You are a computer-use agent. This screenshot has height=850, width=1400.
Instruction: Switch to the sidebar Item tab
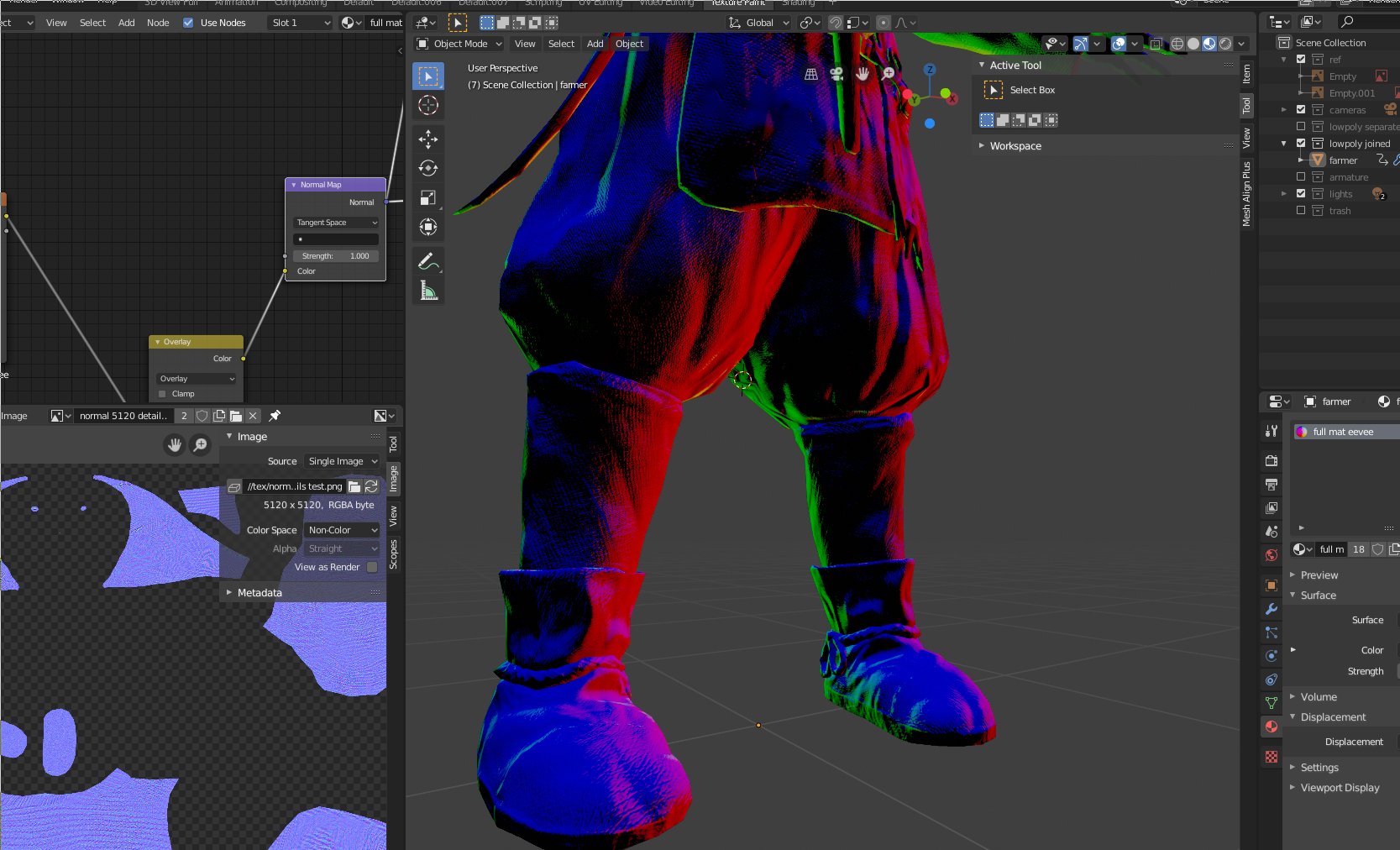1246,74
